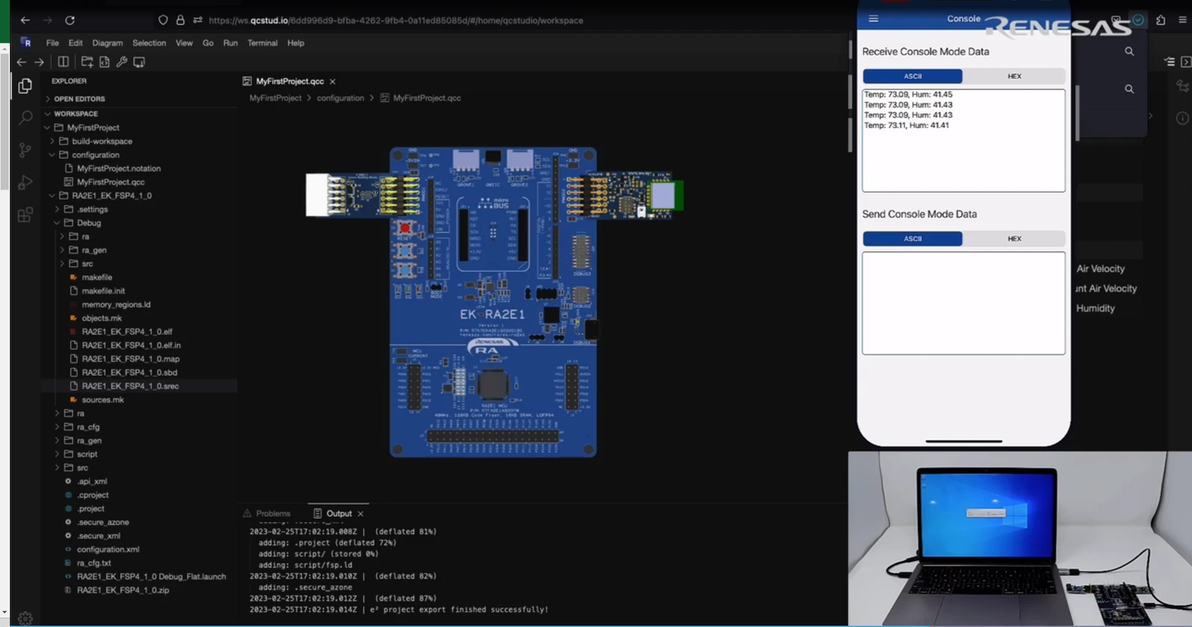Open browser shield tracking protection icon
The height and width of the screenshot is (627, 1192).
163,21
